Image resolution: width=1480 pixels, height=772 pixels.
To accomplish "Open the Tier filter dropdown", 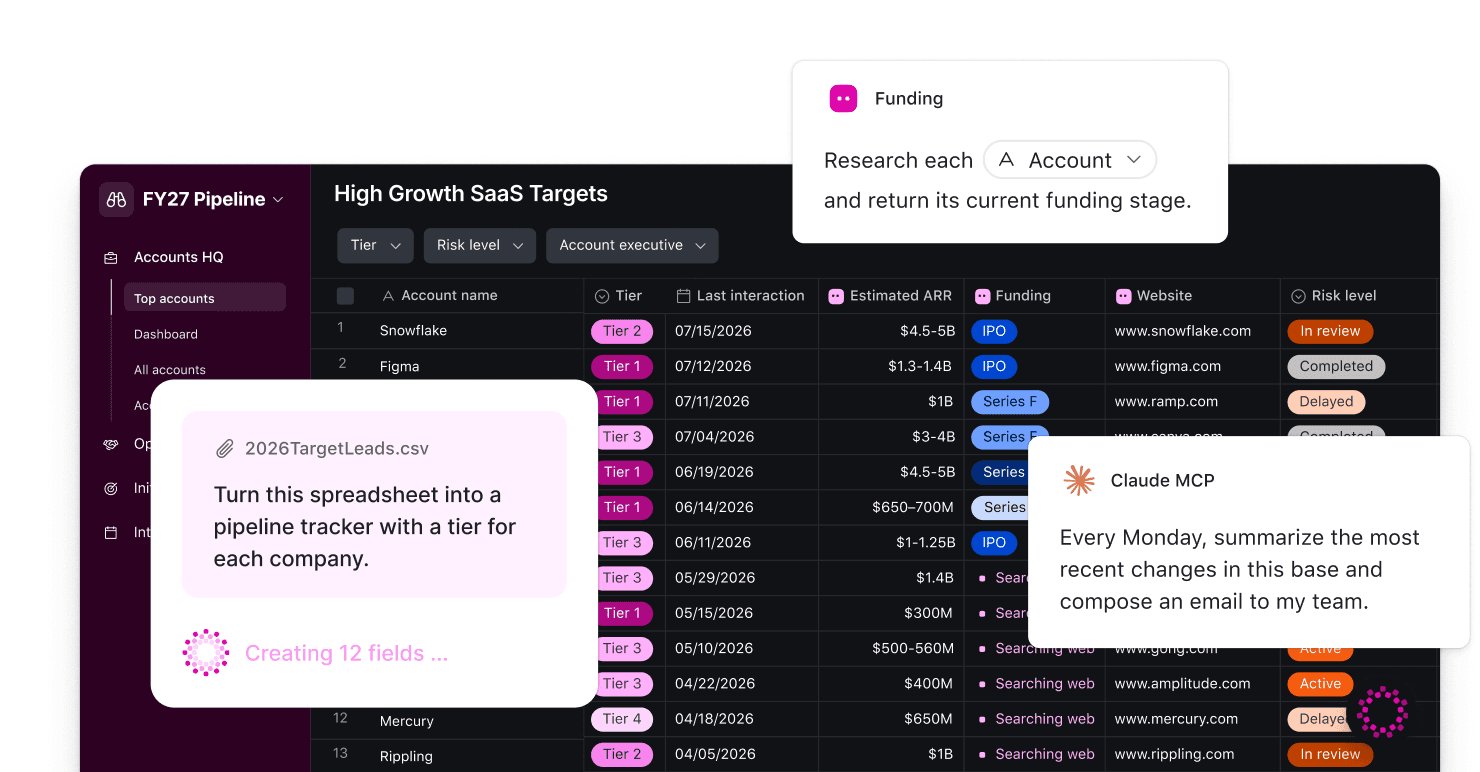I will [x=375, y=246].
